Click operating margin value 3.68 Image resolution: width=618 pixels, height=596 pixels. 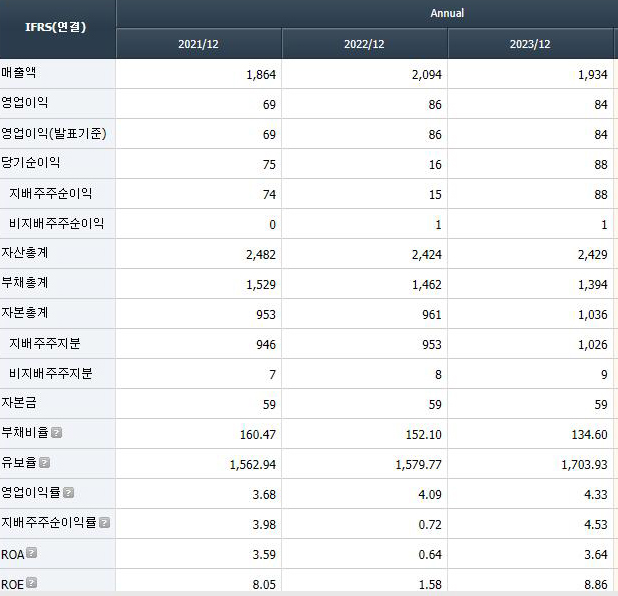[x=264, y=495]
